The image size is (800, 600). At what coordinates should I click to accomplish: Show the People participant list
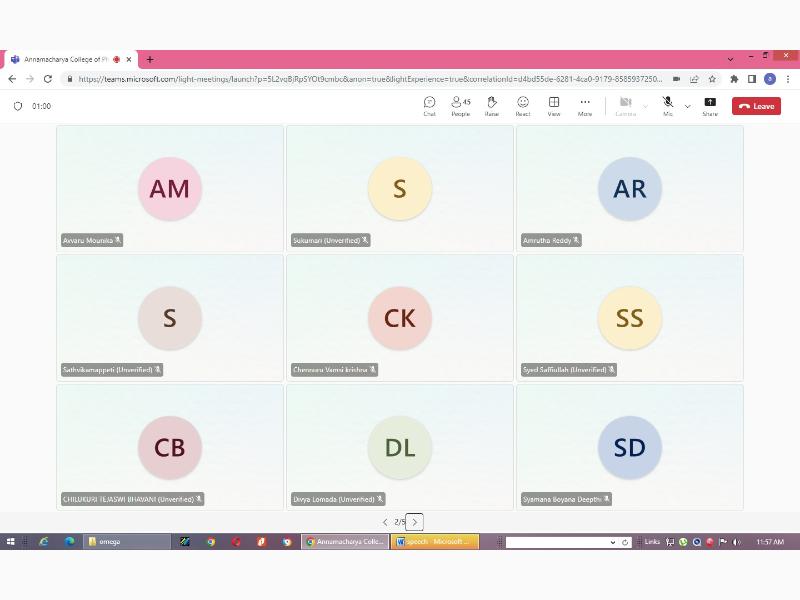click(x=460, y=106)
